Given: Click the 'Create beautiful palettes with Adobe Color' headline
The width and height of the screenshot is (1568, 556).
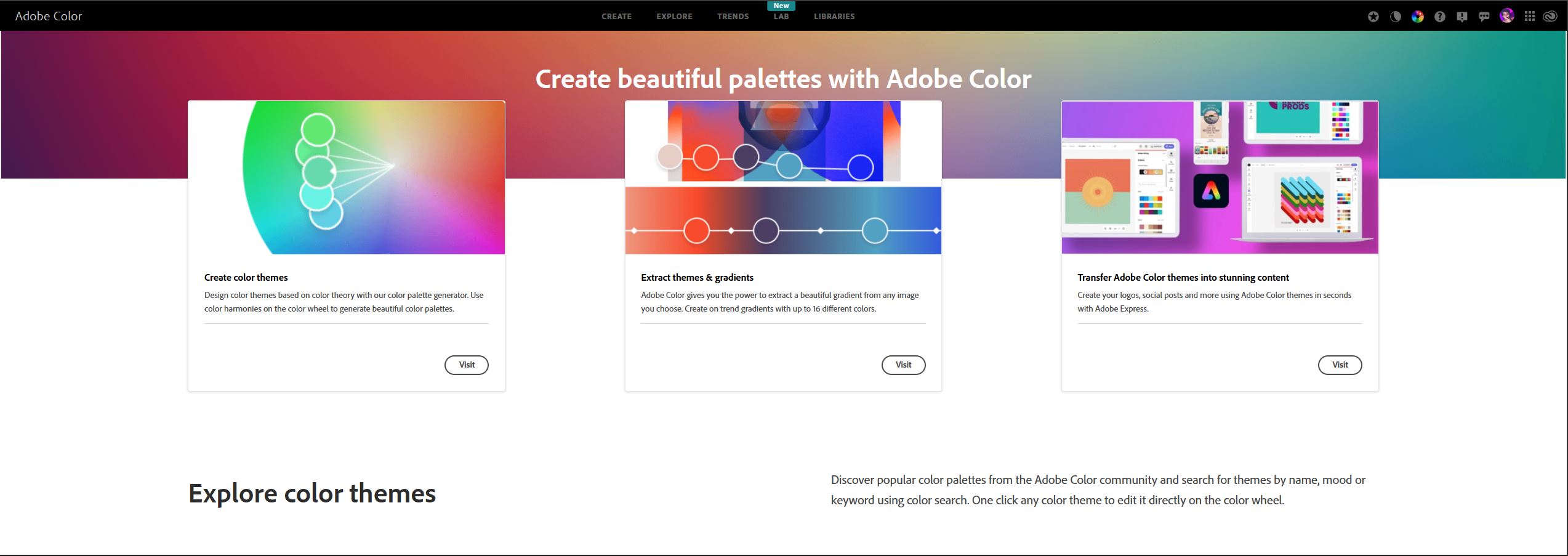Looking at the screenshot, I should (783, 79).
